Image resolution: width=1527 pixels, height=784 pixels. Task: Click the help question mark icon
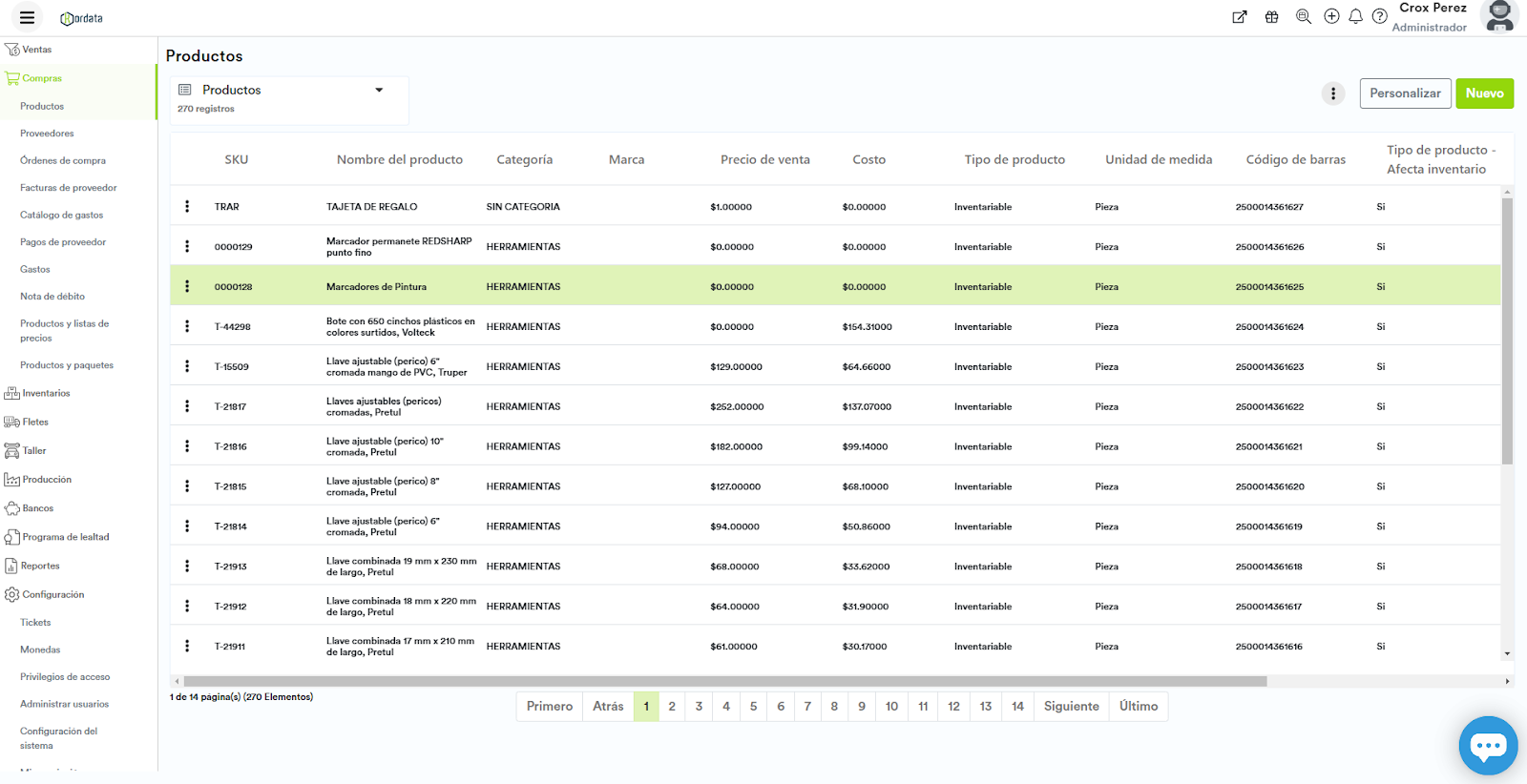[x=1379, y=17]
